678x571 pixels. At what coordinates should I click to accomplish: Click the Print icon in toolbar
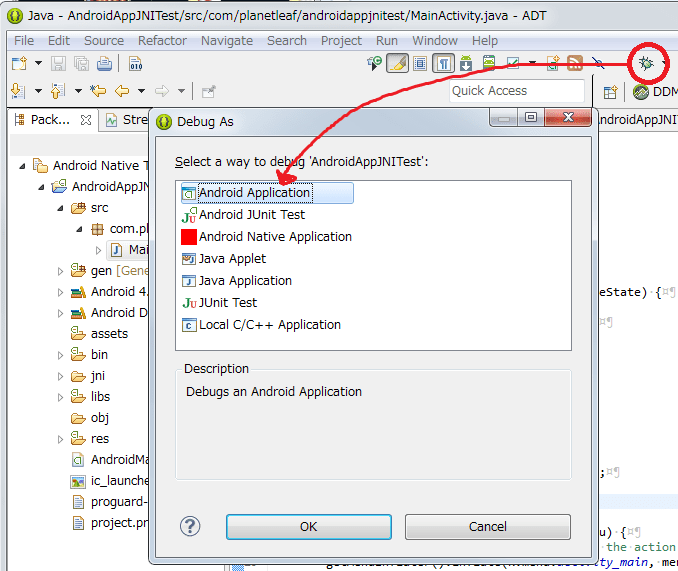pos(104,64)
